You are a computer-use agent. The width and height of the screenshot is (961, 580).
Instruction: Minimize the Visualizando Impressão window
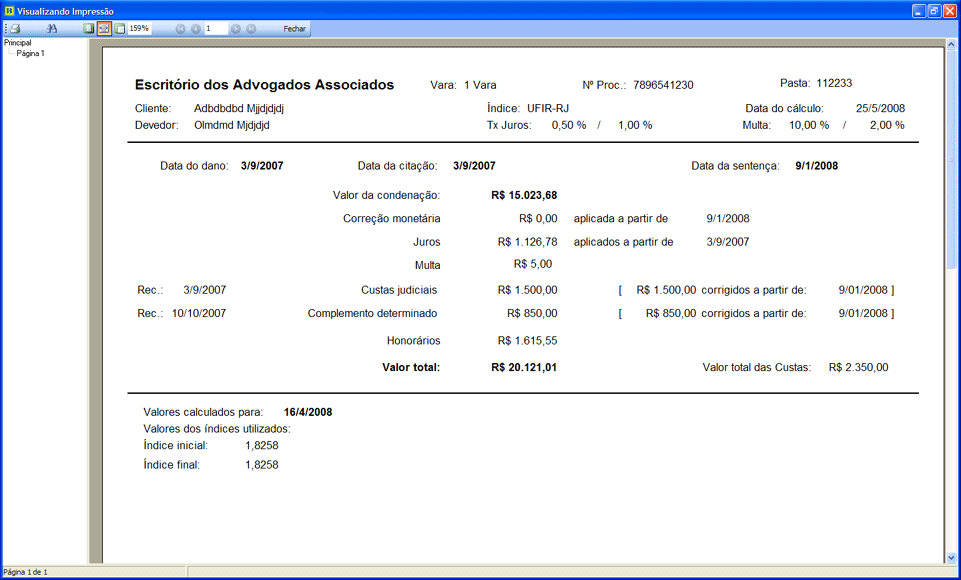[x=919, y=11]
